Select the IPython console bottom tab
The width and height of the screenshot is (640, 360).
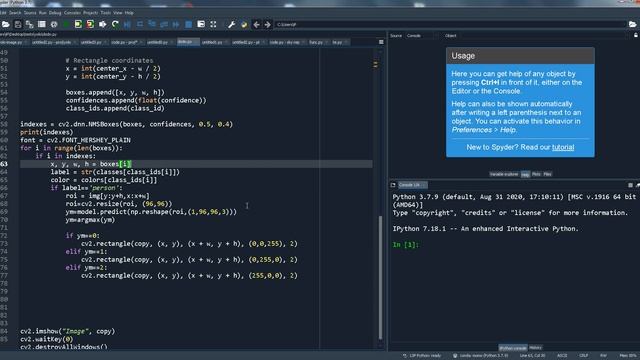(x=513, y=348)
